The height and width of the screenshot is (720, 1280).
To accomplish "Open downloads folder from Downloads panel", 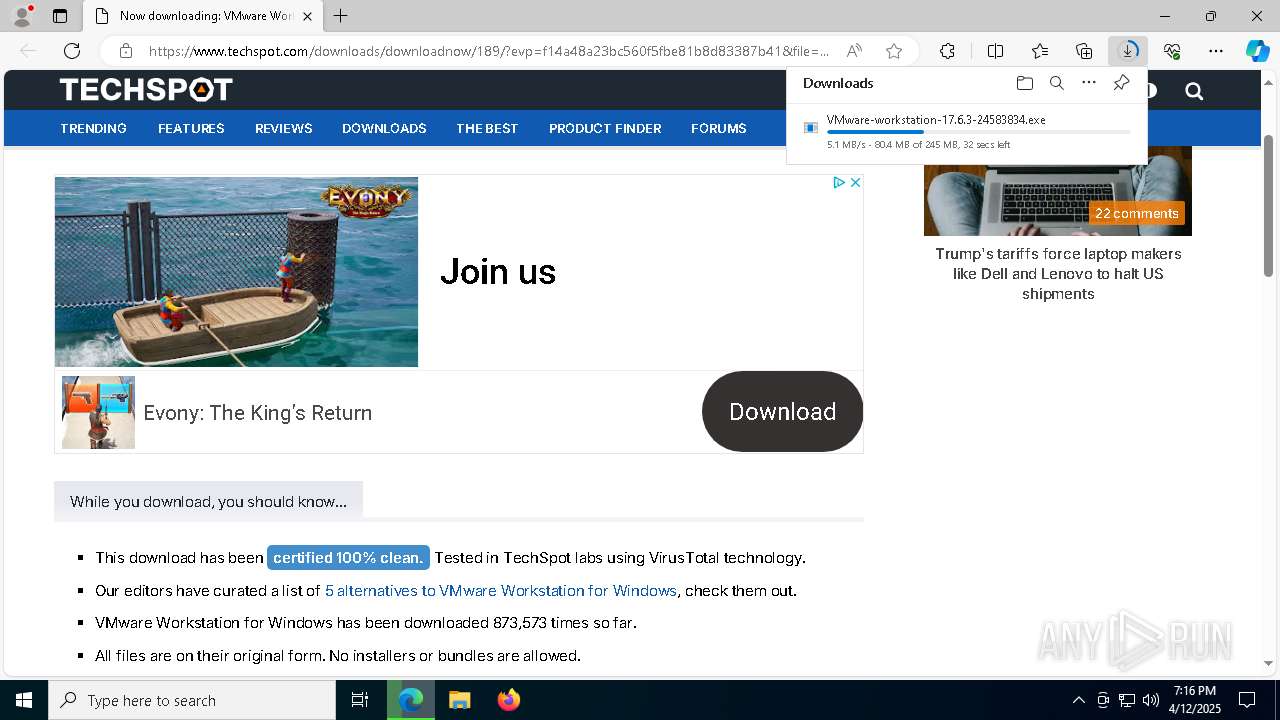I will [1024, 83].
